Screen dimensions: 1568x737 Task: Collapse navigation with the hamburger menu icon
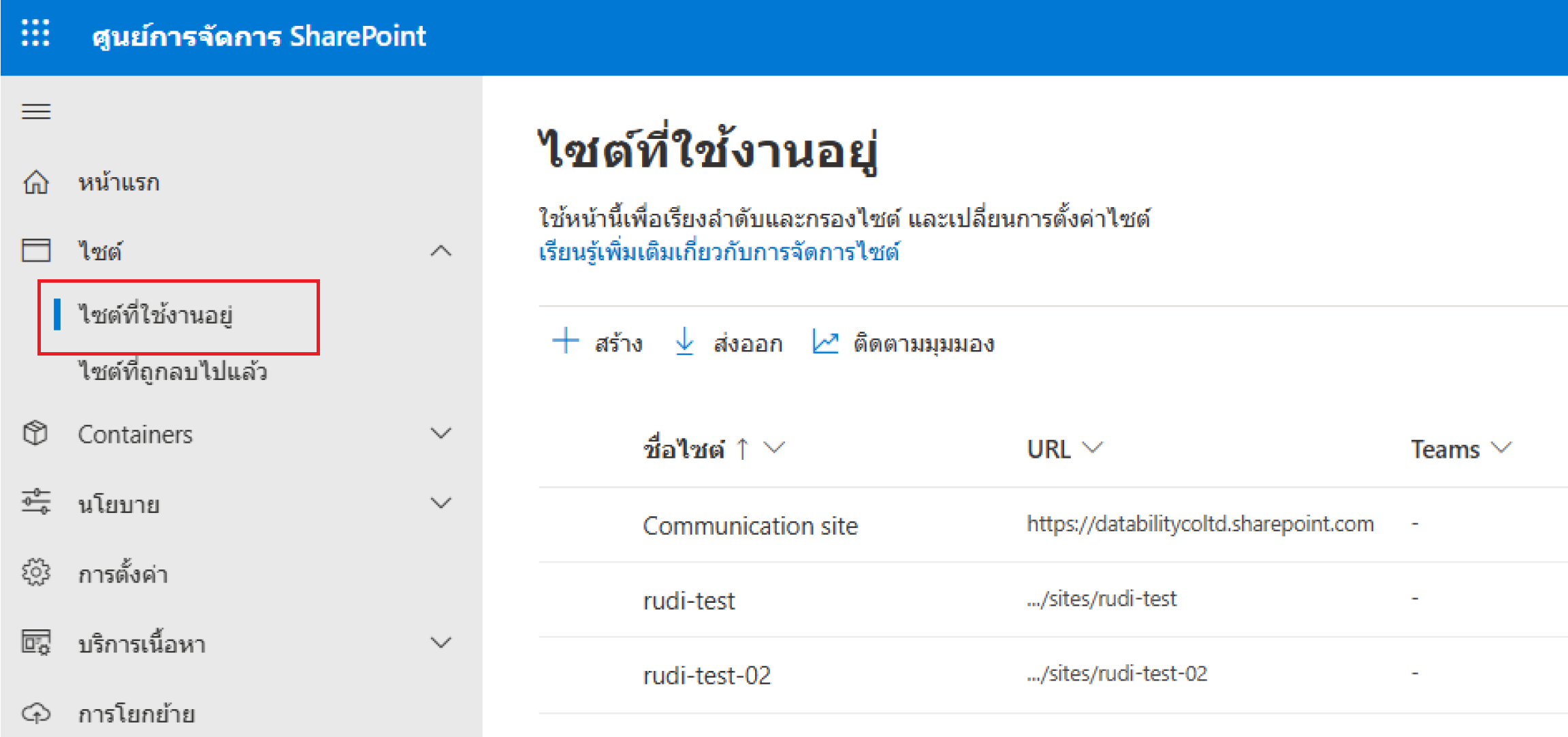click(36, 111)
